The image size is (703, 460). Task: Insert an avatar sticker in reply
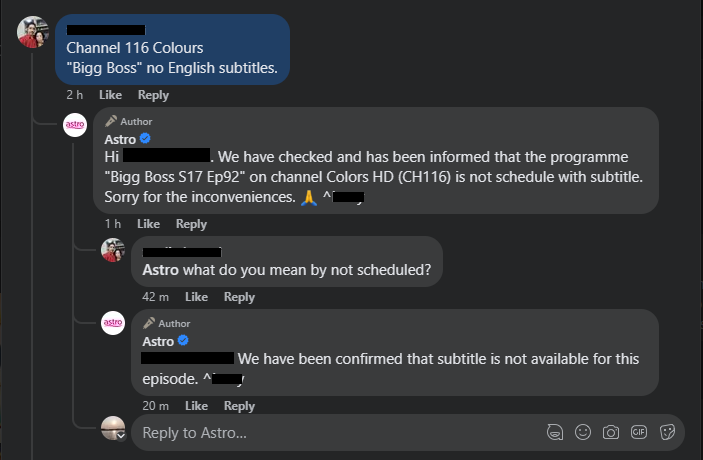click(554, 433)
